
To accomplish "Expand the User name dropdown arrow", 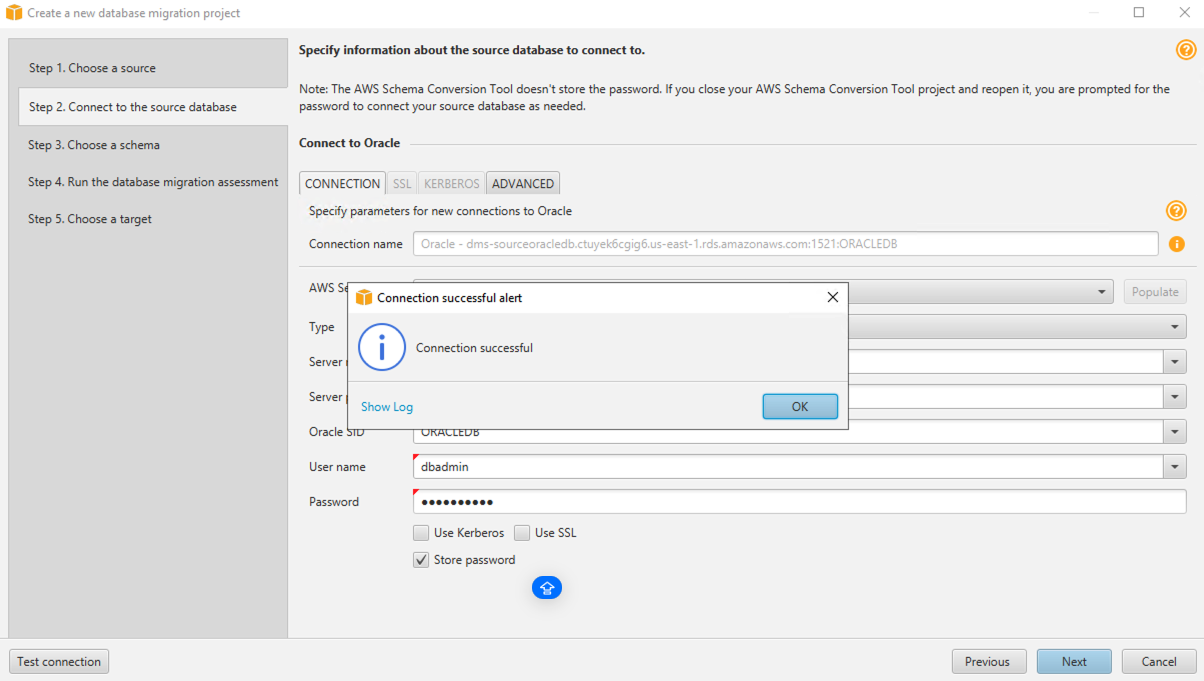I will (1175, 467).
